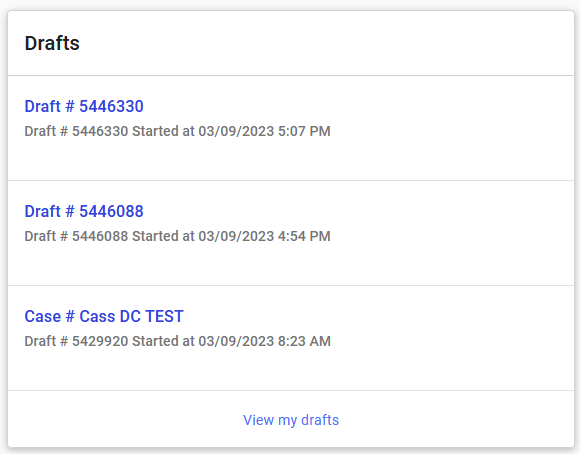The image size is (580, 454).
Task: Click the 5:07 PM timestamp
Action: (x=304, y=131)
